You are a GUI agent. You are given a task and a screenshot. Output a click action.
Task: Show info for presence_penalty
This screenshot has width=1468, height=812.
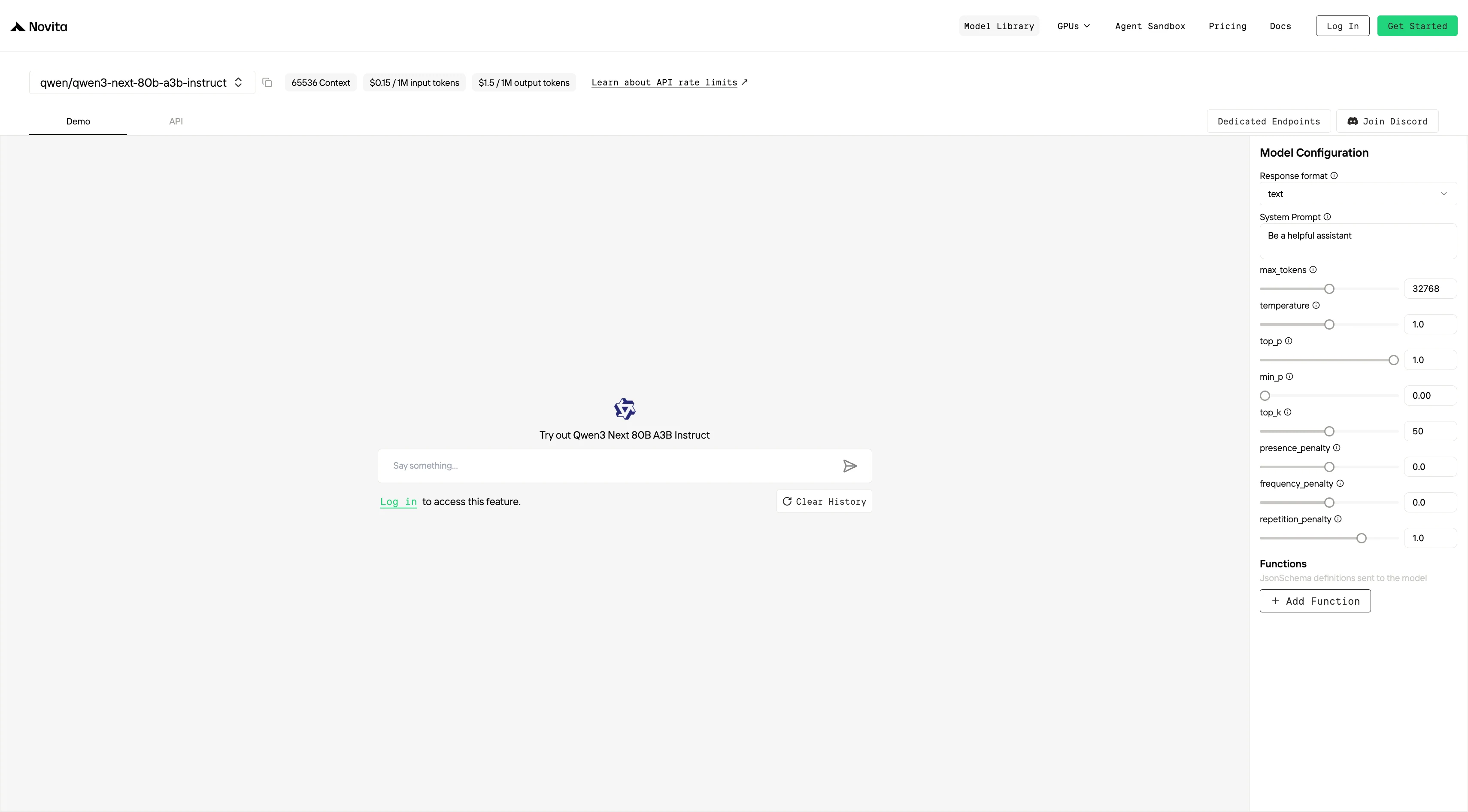[x=1337, y=448]
